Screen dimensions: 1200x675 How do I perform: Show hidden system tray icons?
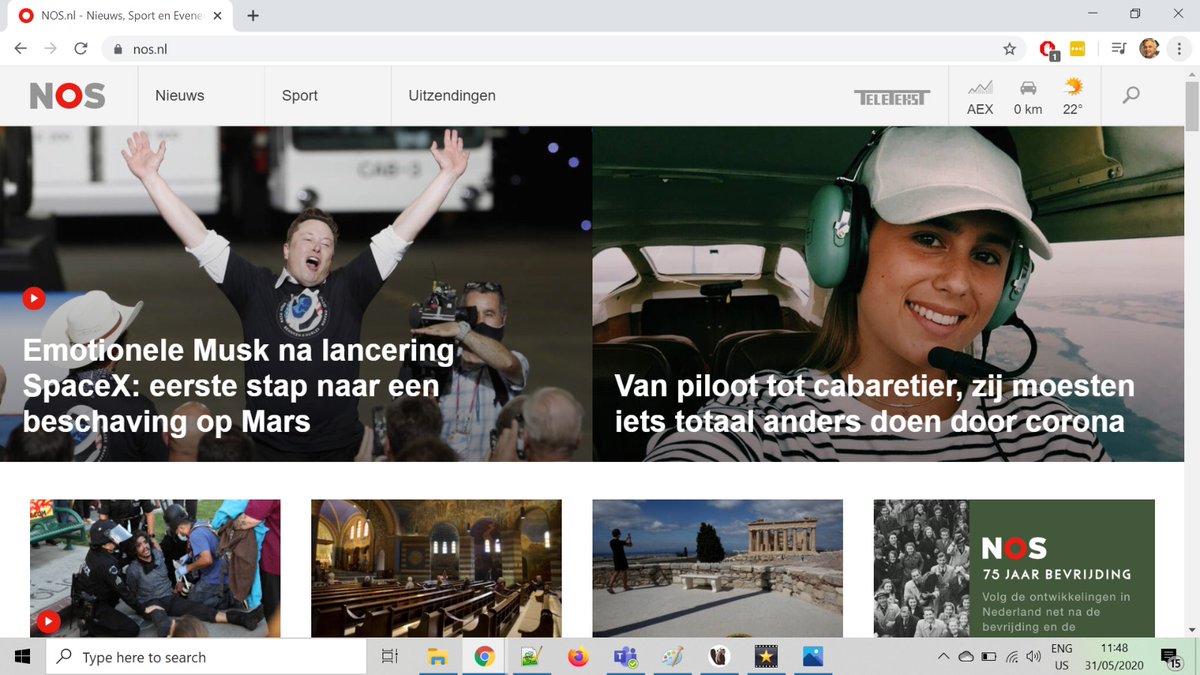pyautogui.click(x=943, y=657)
